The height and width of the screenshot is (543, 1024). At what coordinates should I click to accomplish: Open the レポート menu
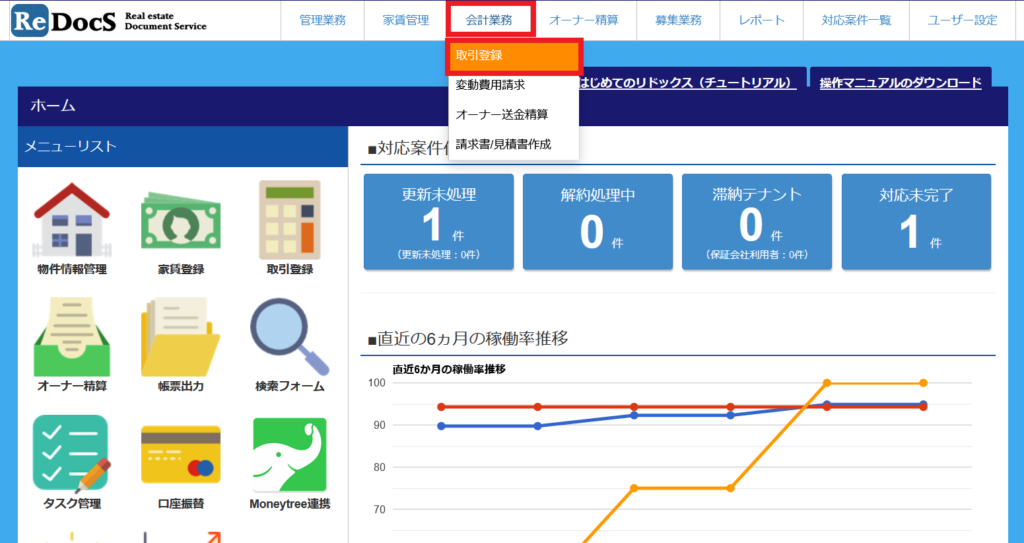point(761,20)
